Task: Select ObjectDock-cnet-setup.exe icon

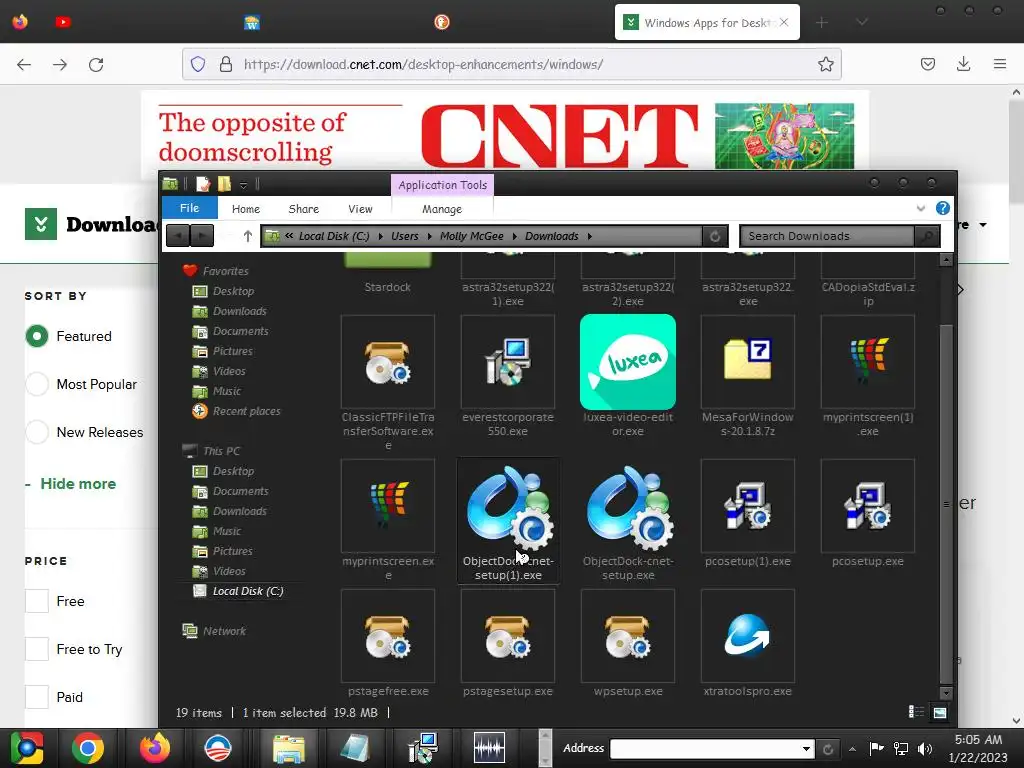Action: click(x=628, y=507)
